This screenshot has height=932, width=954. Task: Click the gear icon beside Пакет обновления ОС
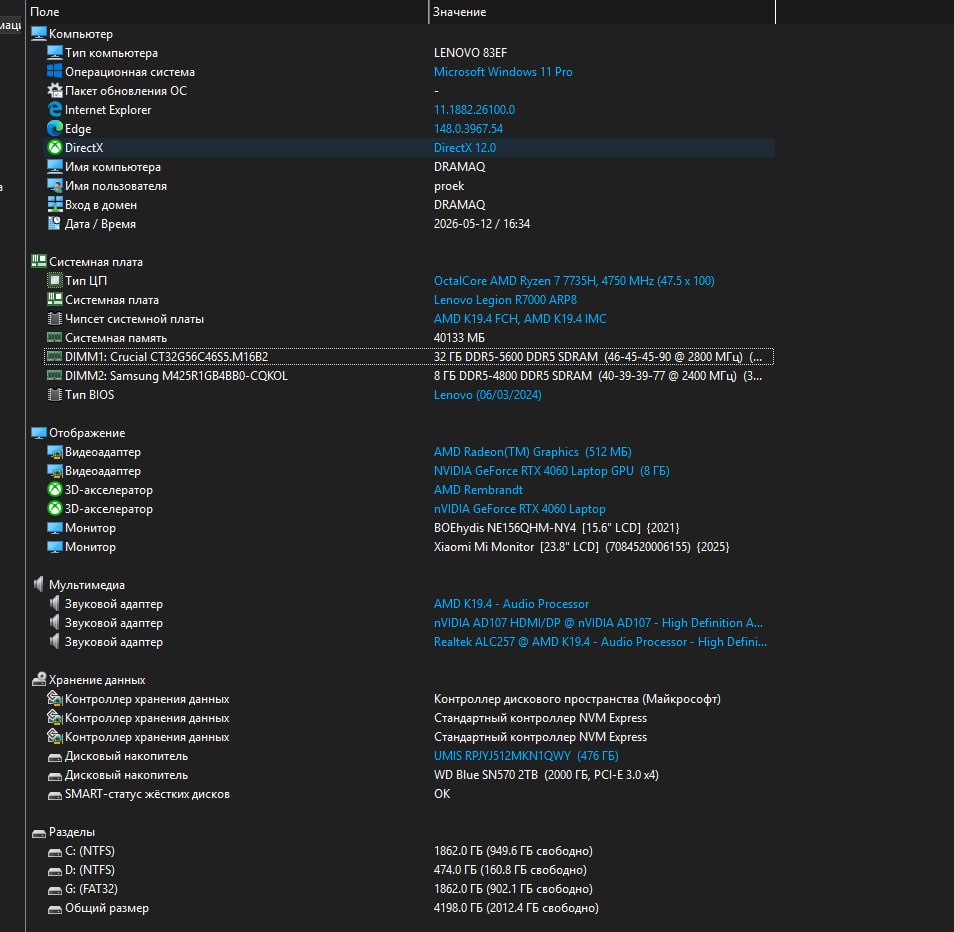click(55, 91)
